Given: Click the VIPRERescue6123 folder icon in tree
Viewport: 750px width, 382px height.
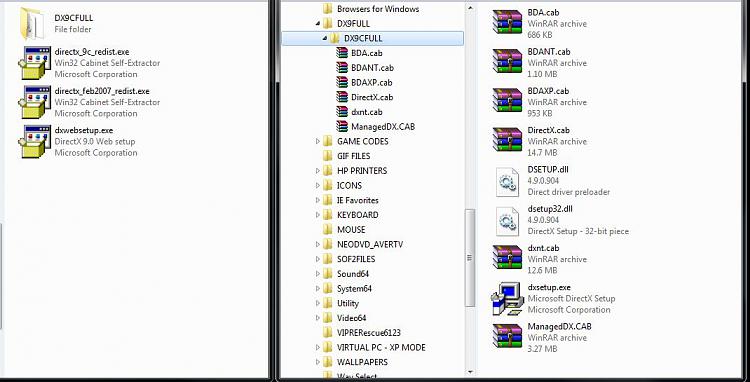Looking at the screenshot, I should (328, 333).
